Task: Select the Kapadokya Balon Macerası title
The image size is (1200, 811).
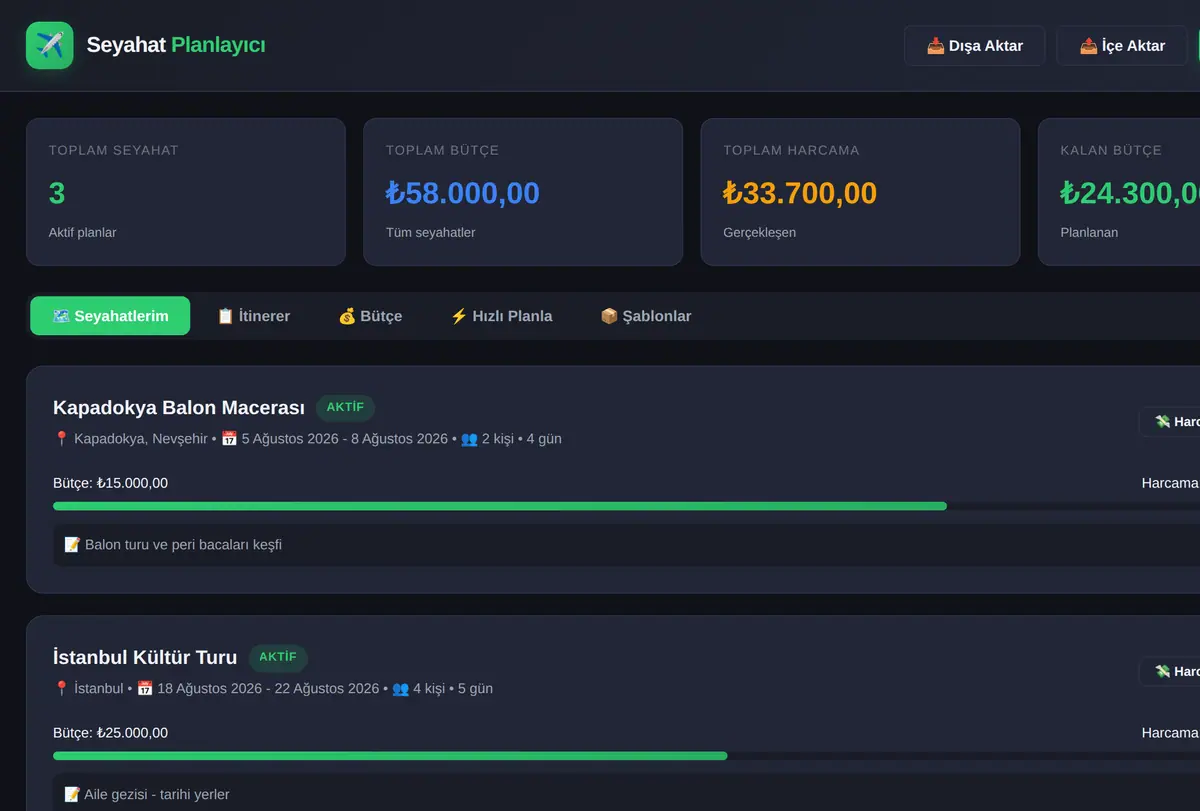Action: tap(179, 408)
